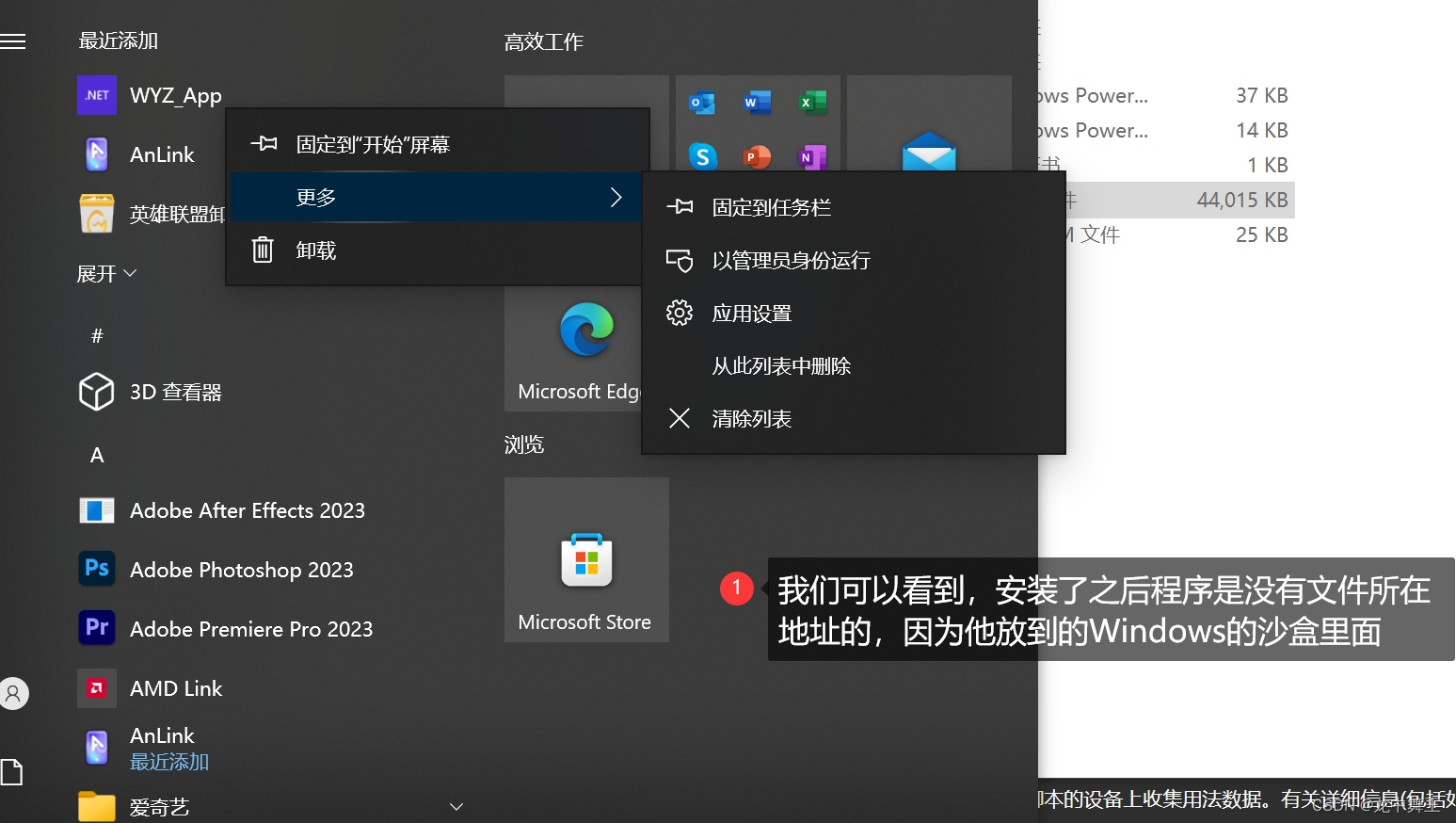Open the user account icon
The image size is (1456, 823).
pyautogui.click(x=13, y=694)
